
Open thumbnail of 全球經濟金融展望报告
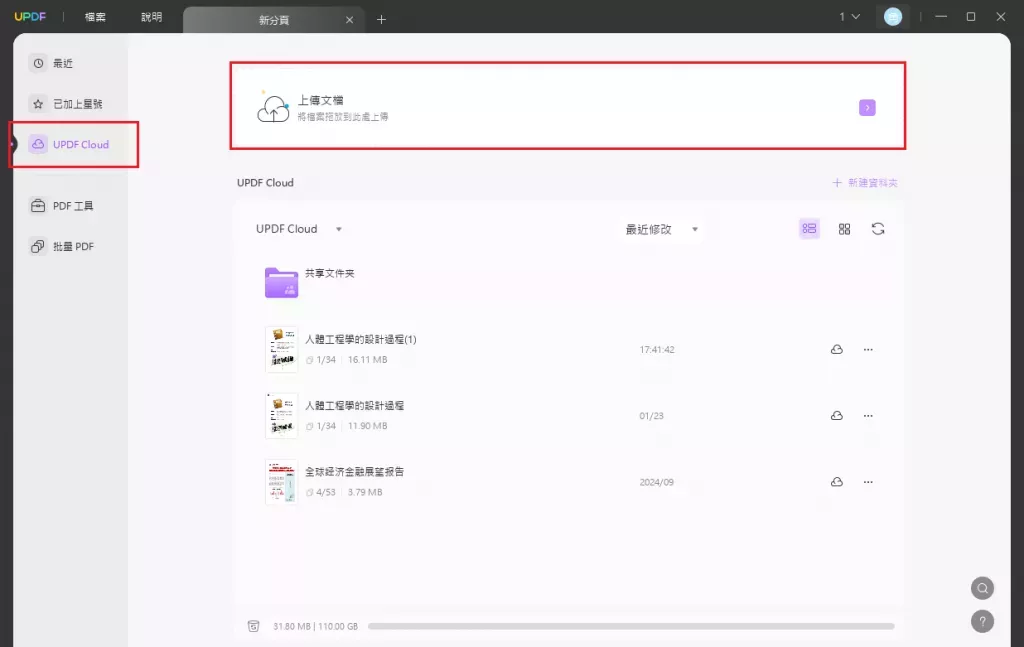pos(281,482)
